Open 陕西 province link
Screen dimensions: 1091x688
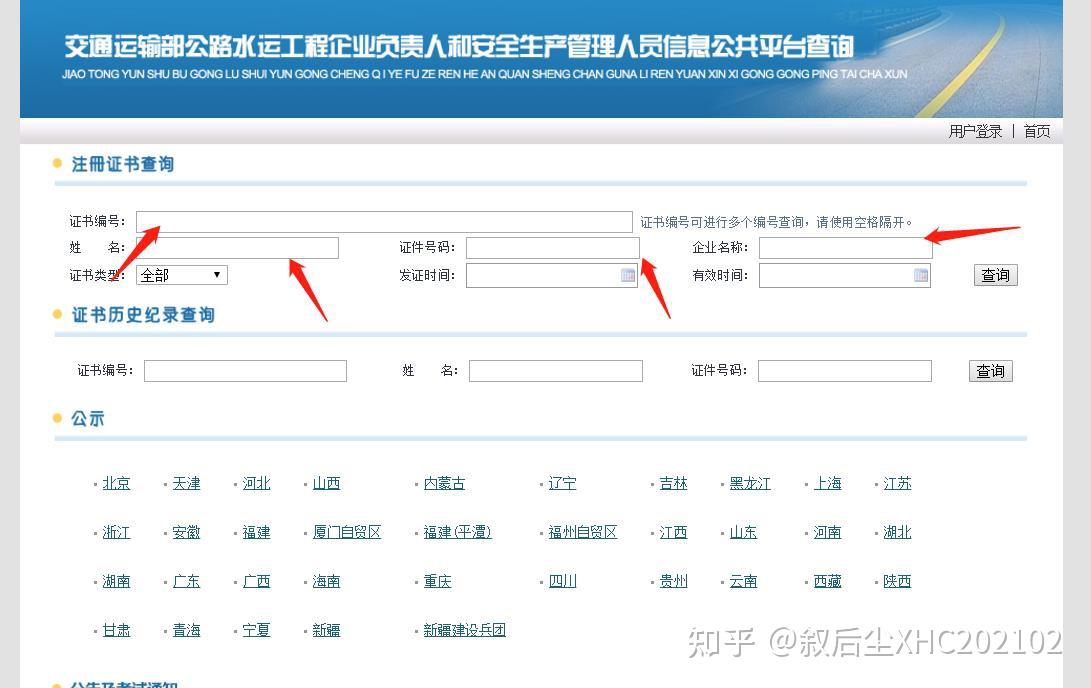[897, 581]
